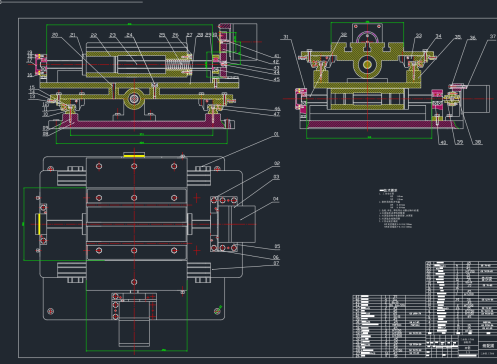The image size is (497, 364).
Task: Select part balloon label 27
Action: [189, 35]
